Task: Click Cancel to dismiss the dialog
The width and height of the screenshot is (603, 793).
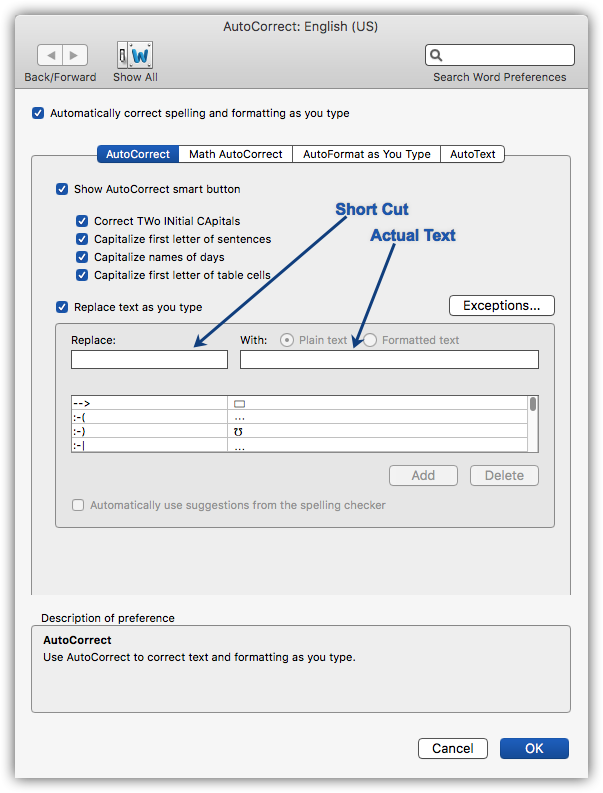Action: 453,748
